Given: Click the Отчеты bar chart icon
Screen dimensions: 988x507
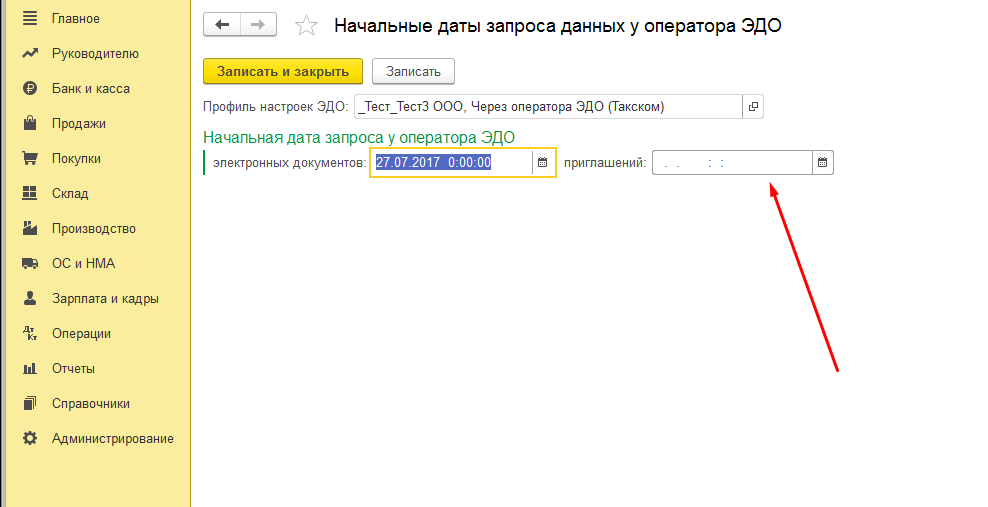Looking at the screenshot, I should point(30,369).
